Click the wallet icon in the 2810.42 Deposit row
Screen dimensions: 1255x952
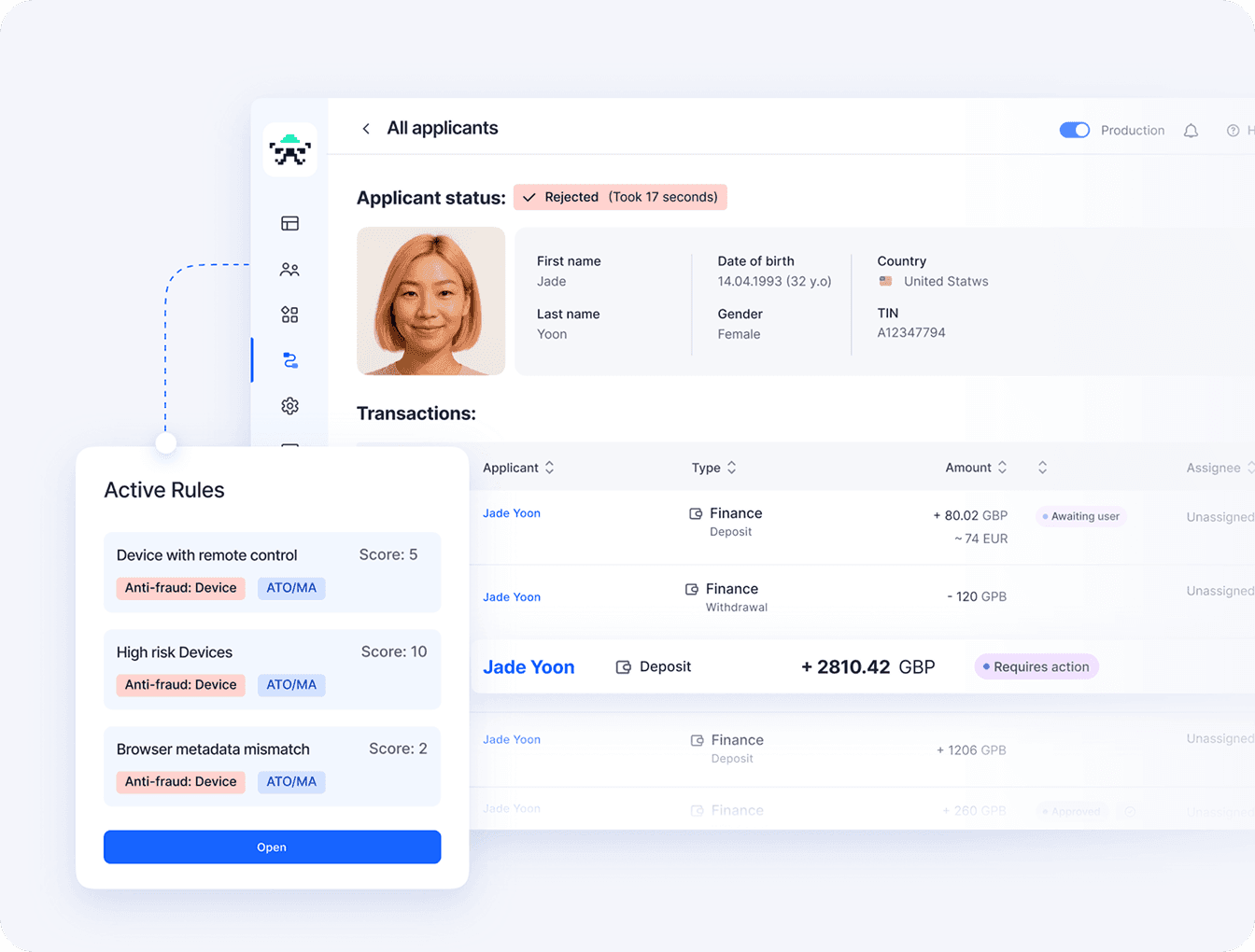(x=624, y=667)
